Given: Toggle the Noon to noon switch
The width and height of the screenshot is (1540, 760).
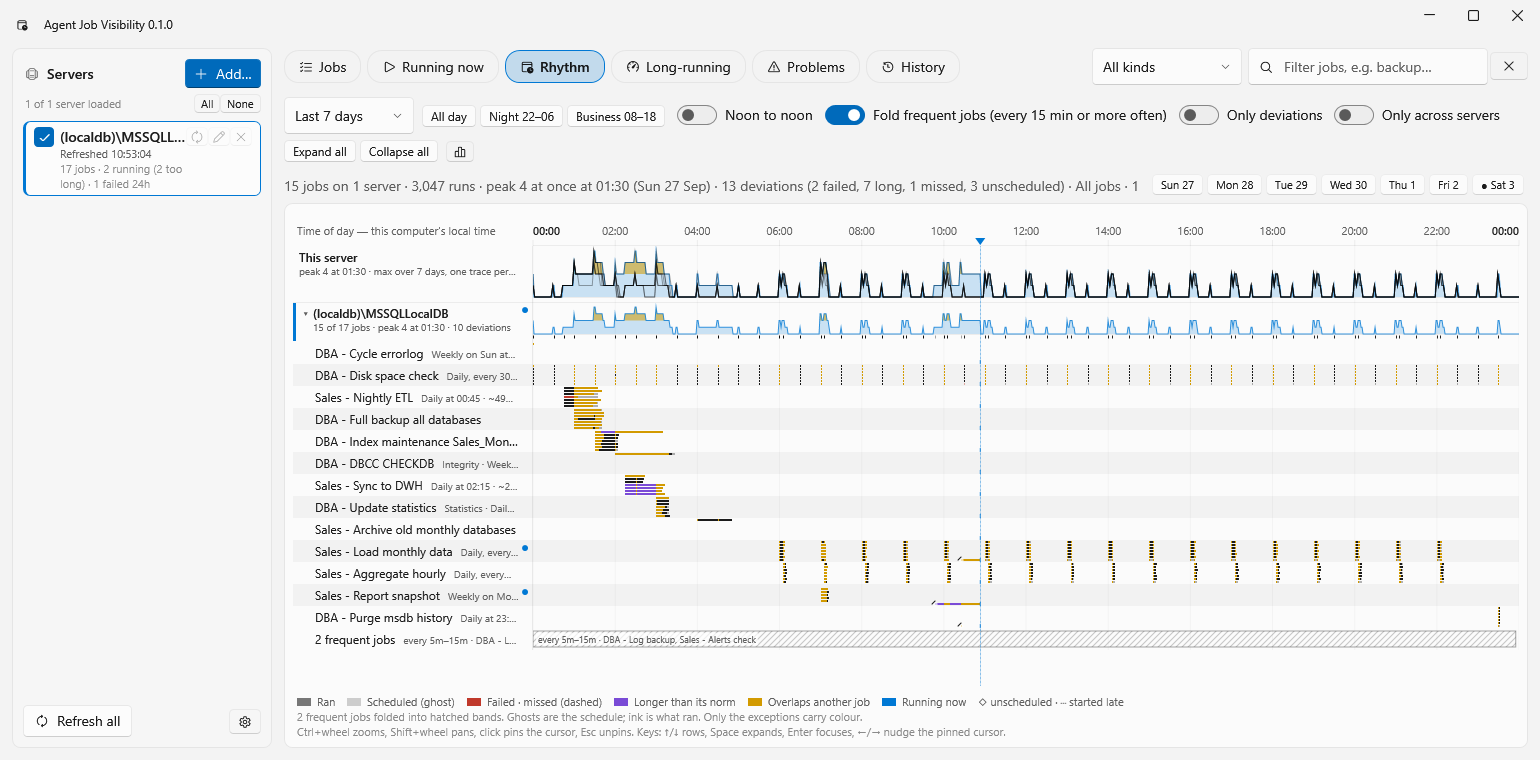Looking at the screenshot, I should [x=697, y=115].
